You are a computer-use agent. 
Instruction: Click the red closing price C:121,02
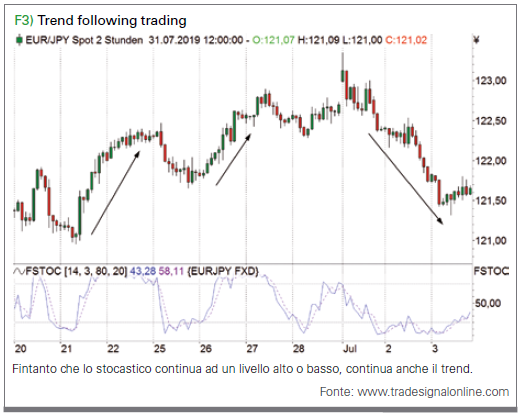tap(406, 40)
